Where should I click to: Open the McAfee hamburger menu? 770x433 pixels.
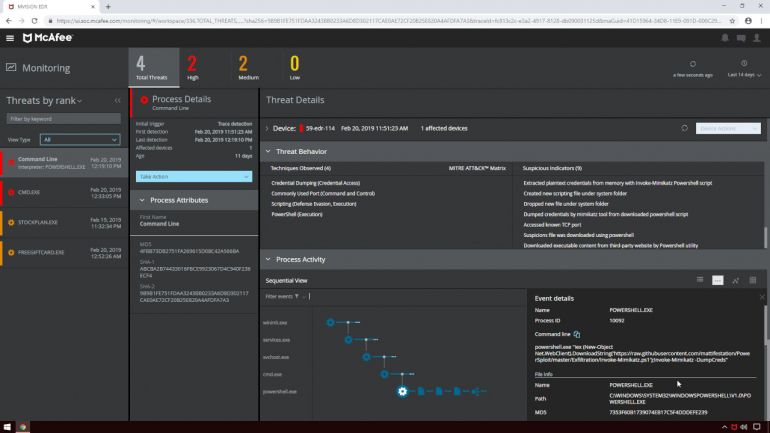pyautogui.click(x=10, y=38)
